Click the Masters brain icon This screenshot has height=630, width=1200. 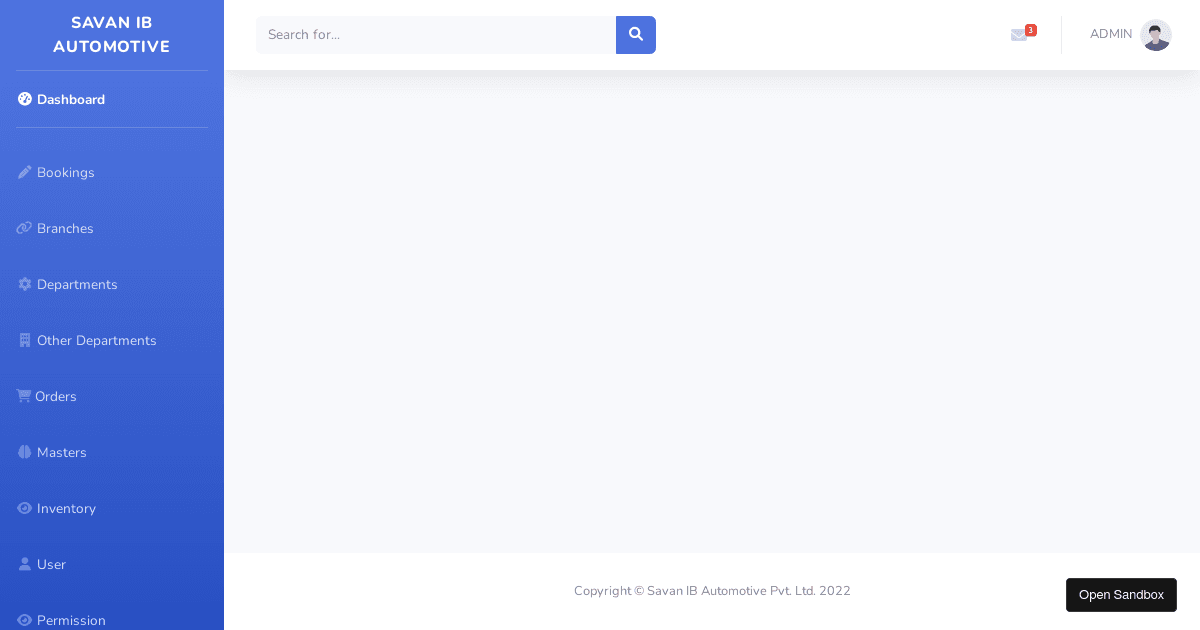point(25,452)
